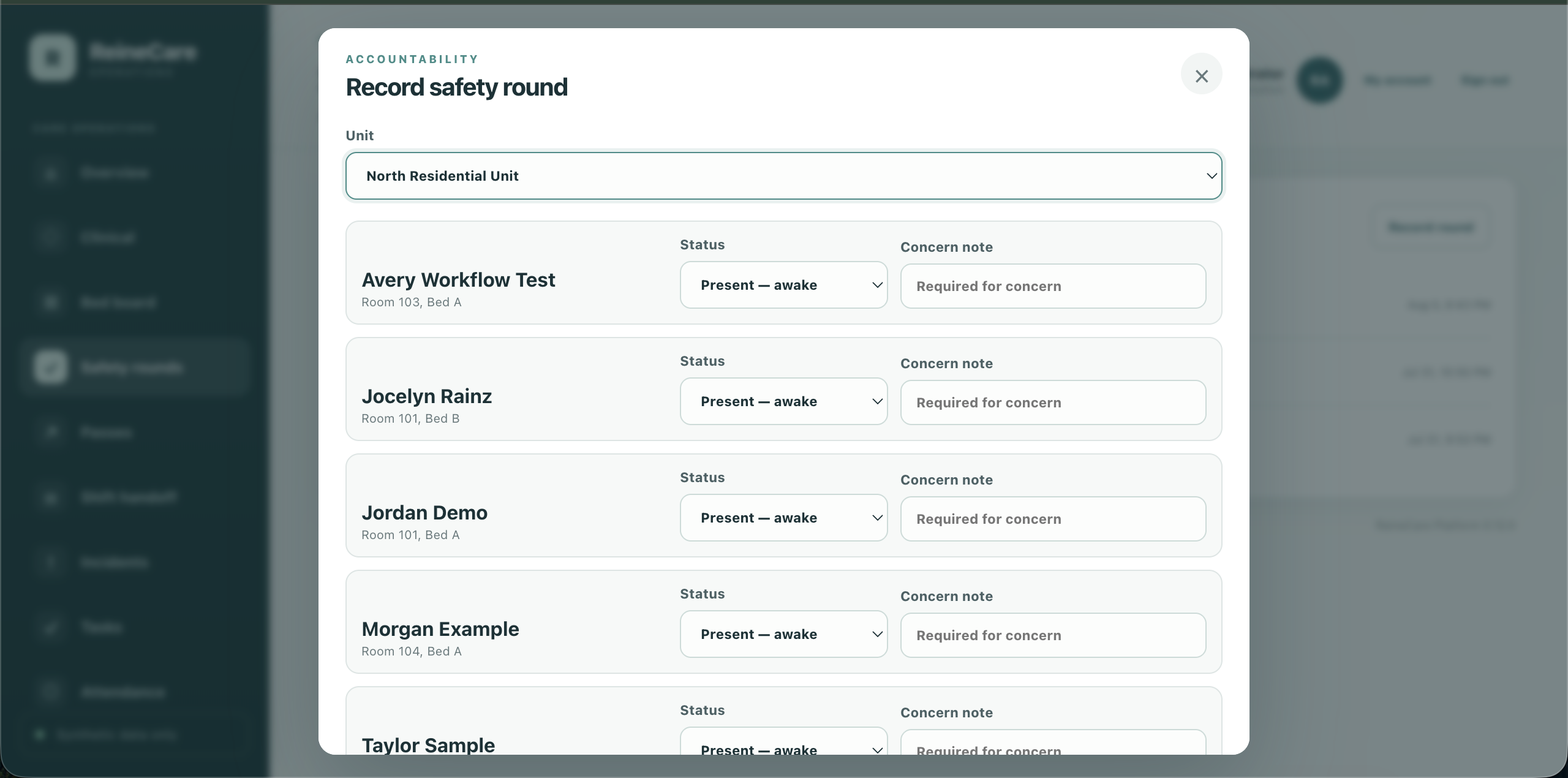Click the 'Concern note' label for Avery Workflow Test
This screenshot has height=778, width=1568.
pos(946,247)
